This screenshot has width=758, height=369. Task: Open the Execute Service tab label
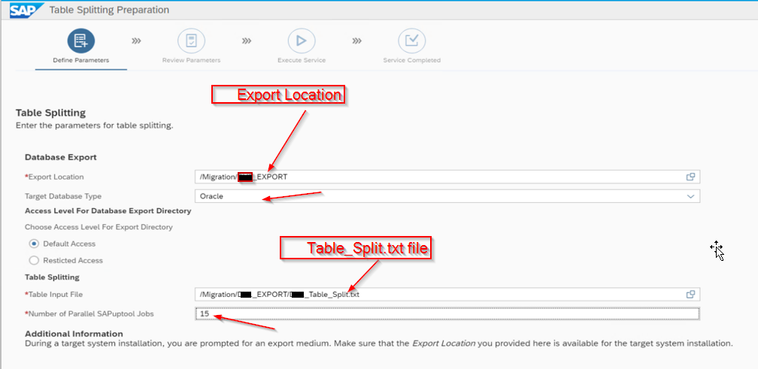pos(302,60)
